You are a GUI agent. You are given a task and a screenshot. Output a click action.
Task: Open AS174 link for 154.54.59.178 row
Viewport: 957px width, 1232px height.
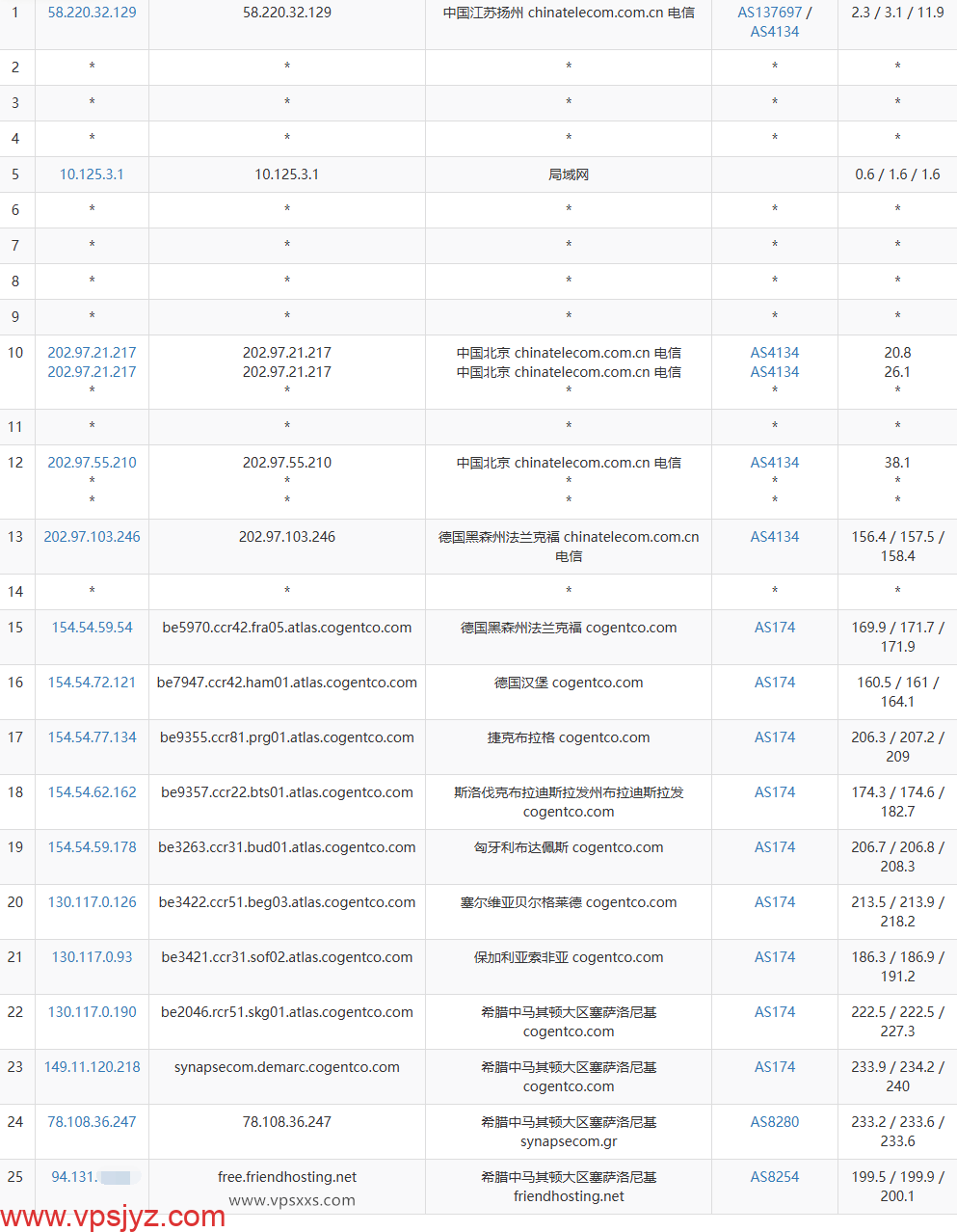pyautogui.click(x=775, y=847)
